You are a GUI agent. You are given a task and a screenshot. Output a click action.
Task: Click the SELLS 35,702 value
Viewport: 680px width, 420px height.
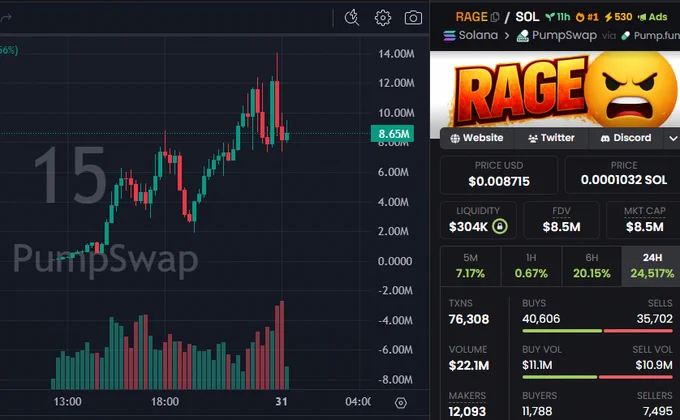pyautogui.click(x=654, y=319)
